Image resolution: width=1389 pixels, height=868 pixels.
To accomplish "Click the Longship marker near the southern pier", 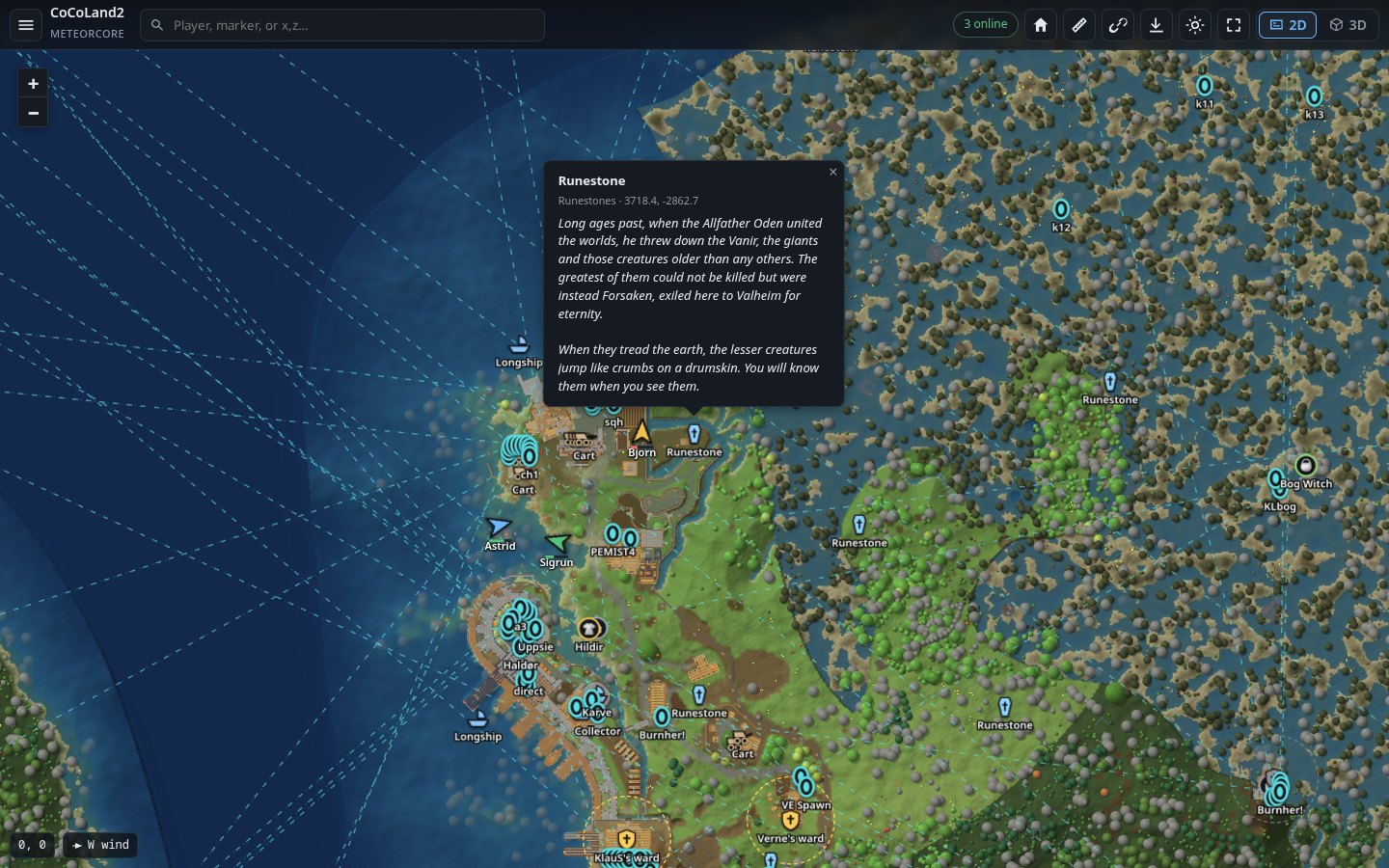I will (x=477, y=719).
